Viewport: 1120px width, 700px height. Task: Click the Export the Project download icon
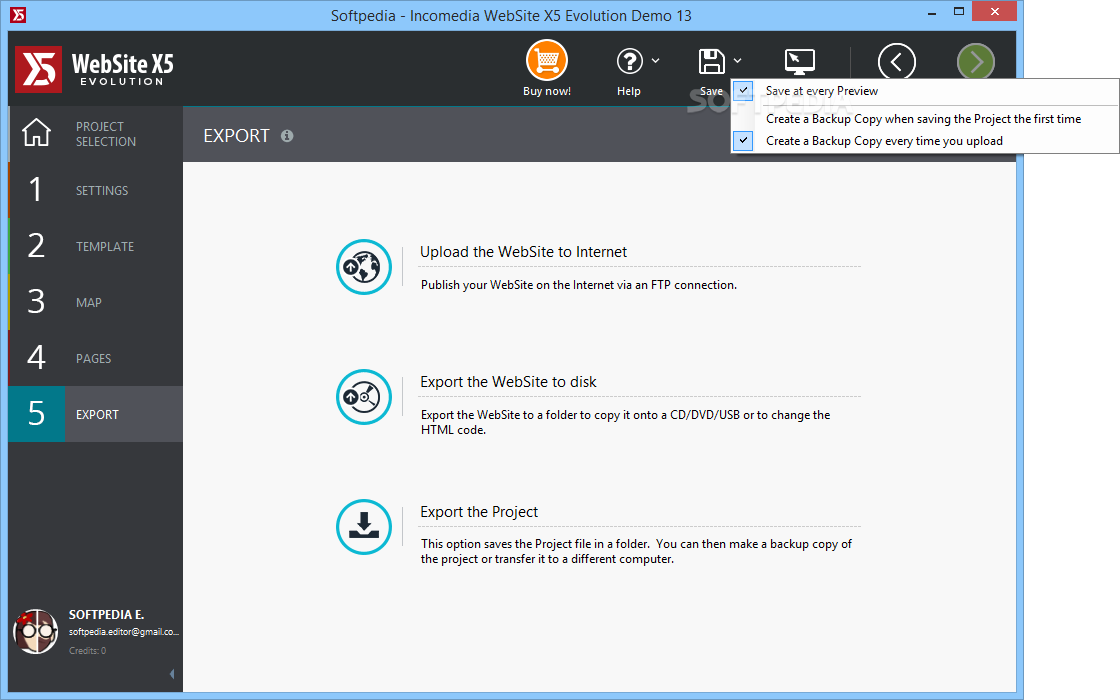click(x=364, y=527)
